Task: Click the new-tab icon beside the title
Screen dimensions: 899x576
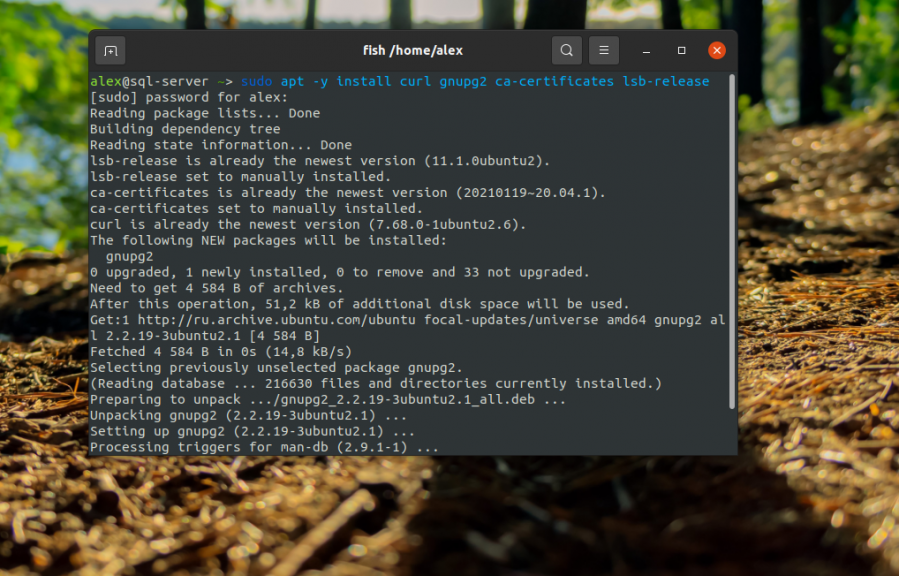Action: coord(110,50)
